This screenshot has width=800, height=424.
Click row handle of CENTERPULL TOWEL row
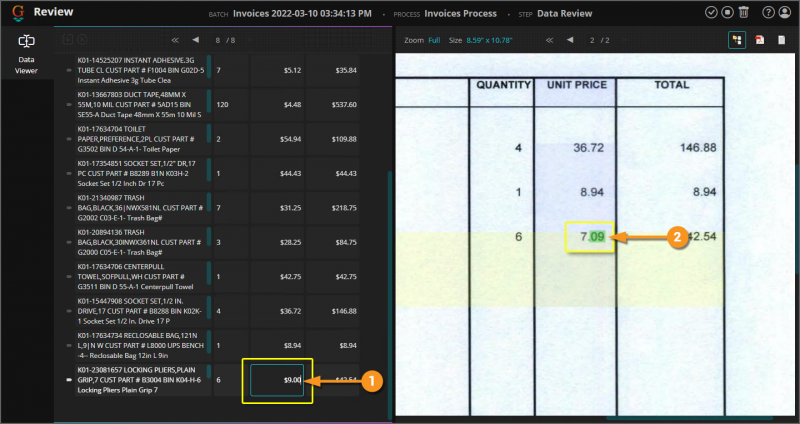point(69,277)
